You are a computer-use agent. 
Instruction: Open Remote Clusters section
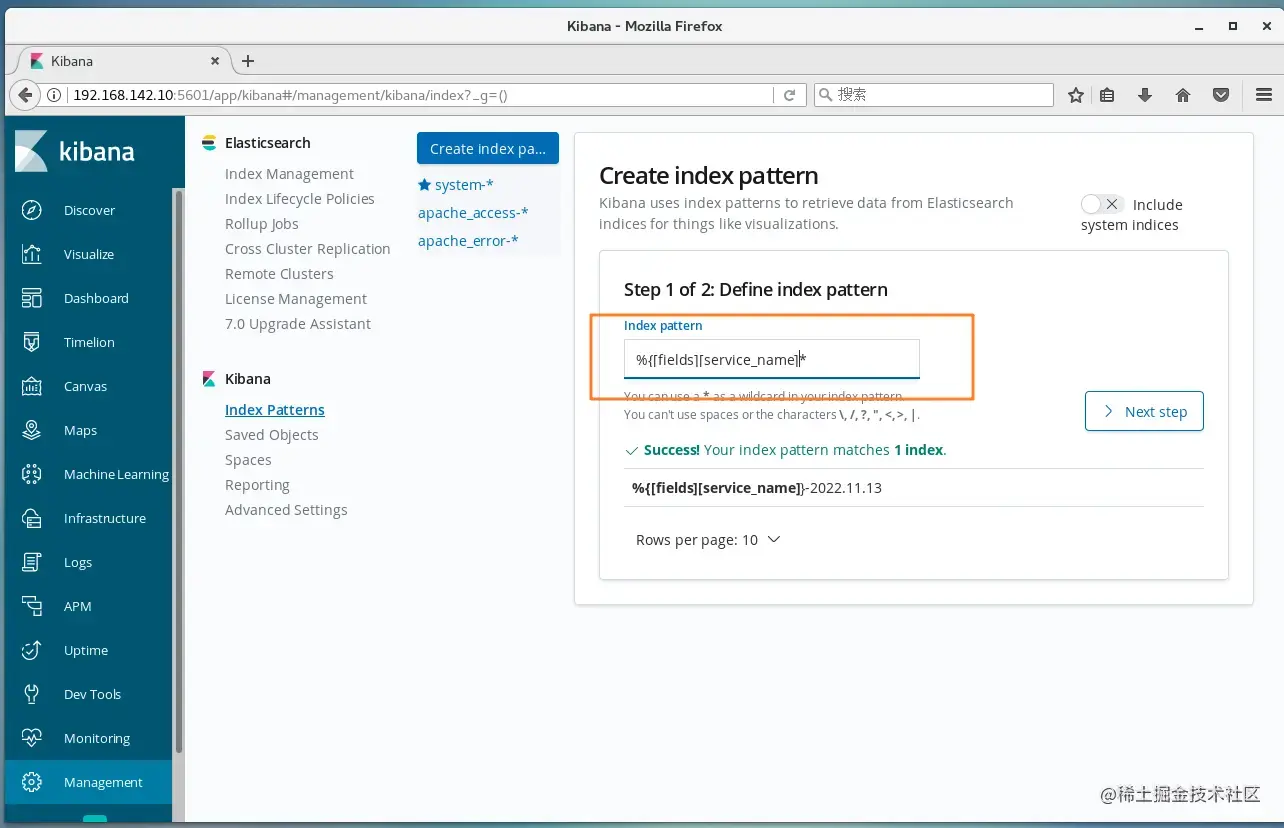tap(279, 274)
